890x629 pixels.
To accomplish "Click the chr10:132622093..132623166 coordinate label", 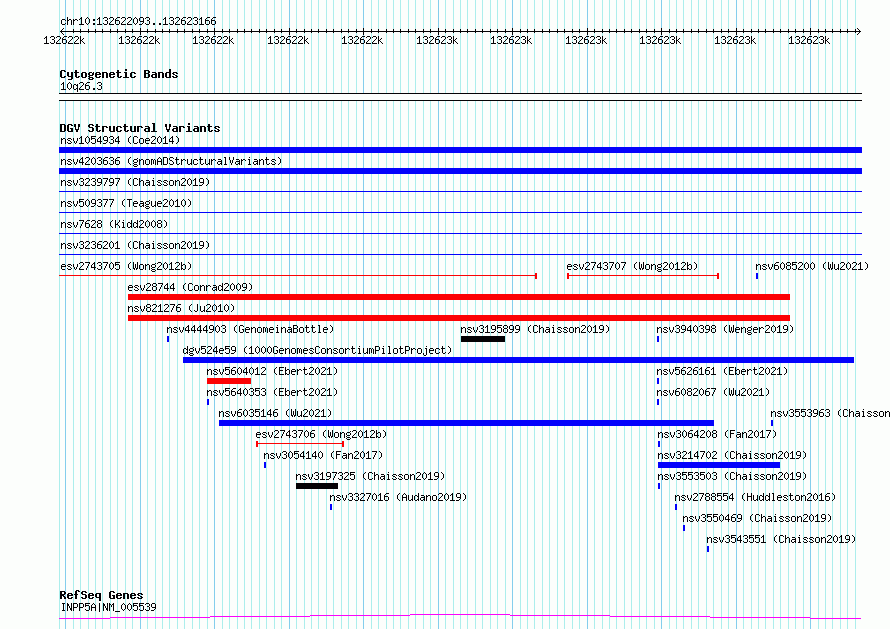I will pyautogui.click(x=138, y=22).
